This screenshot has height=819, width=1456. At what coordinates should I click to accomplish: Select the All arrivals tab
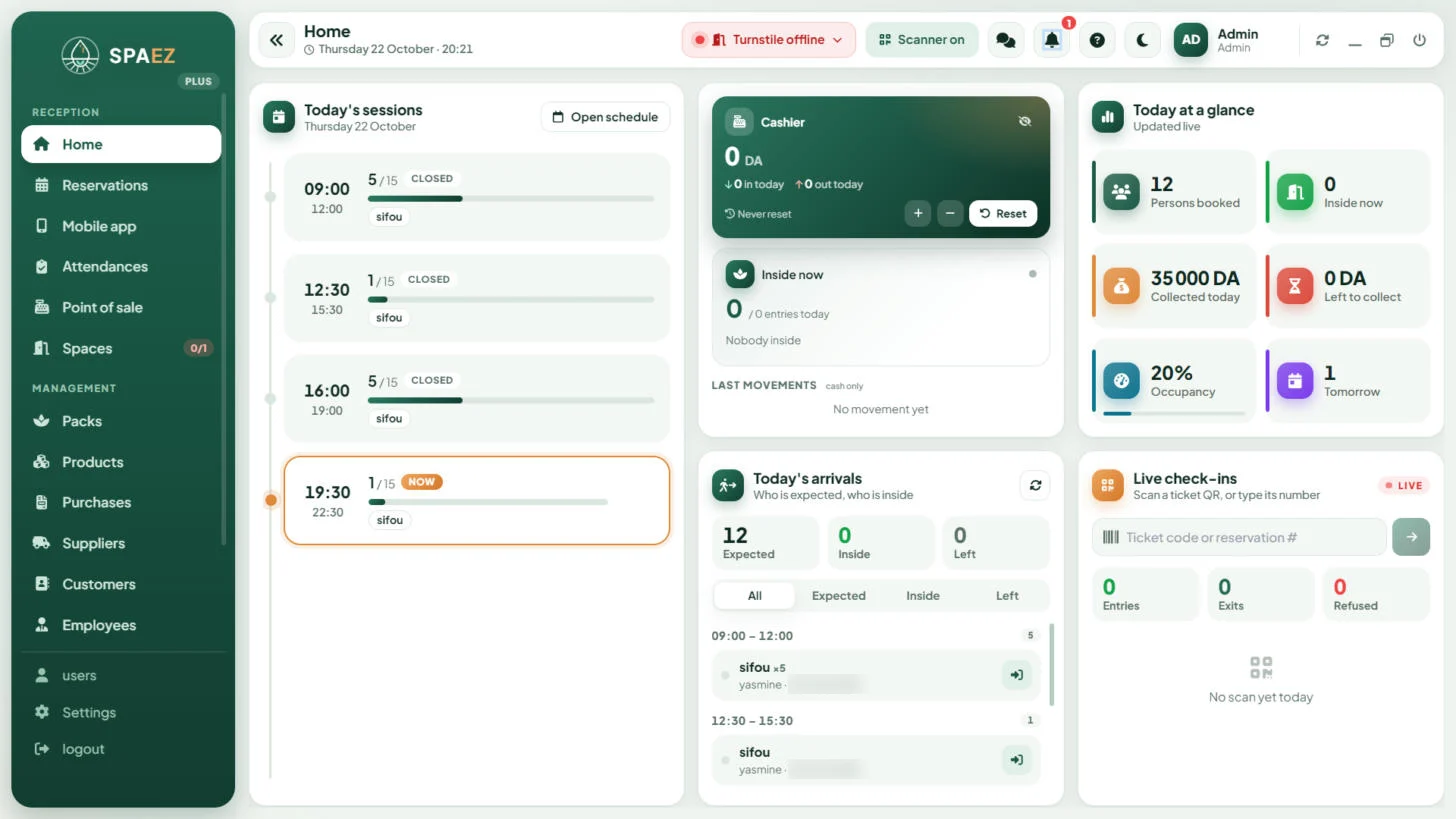754,596
